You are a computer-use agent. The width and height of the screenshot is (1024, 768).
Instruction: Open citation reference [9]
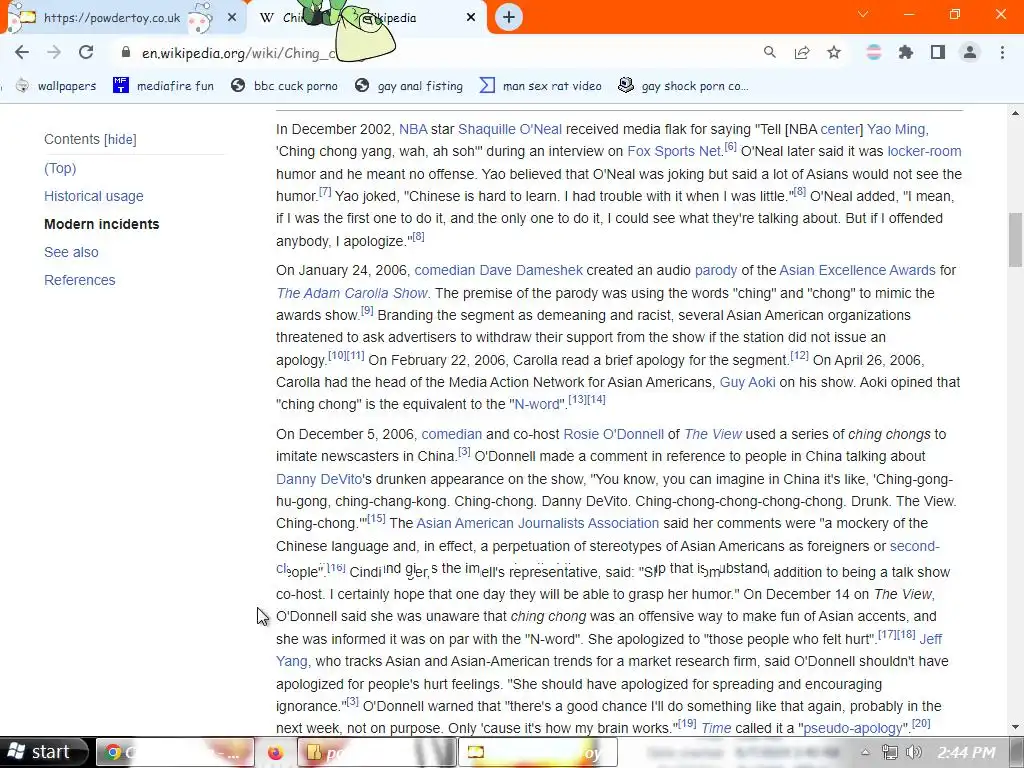367,310
